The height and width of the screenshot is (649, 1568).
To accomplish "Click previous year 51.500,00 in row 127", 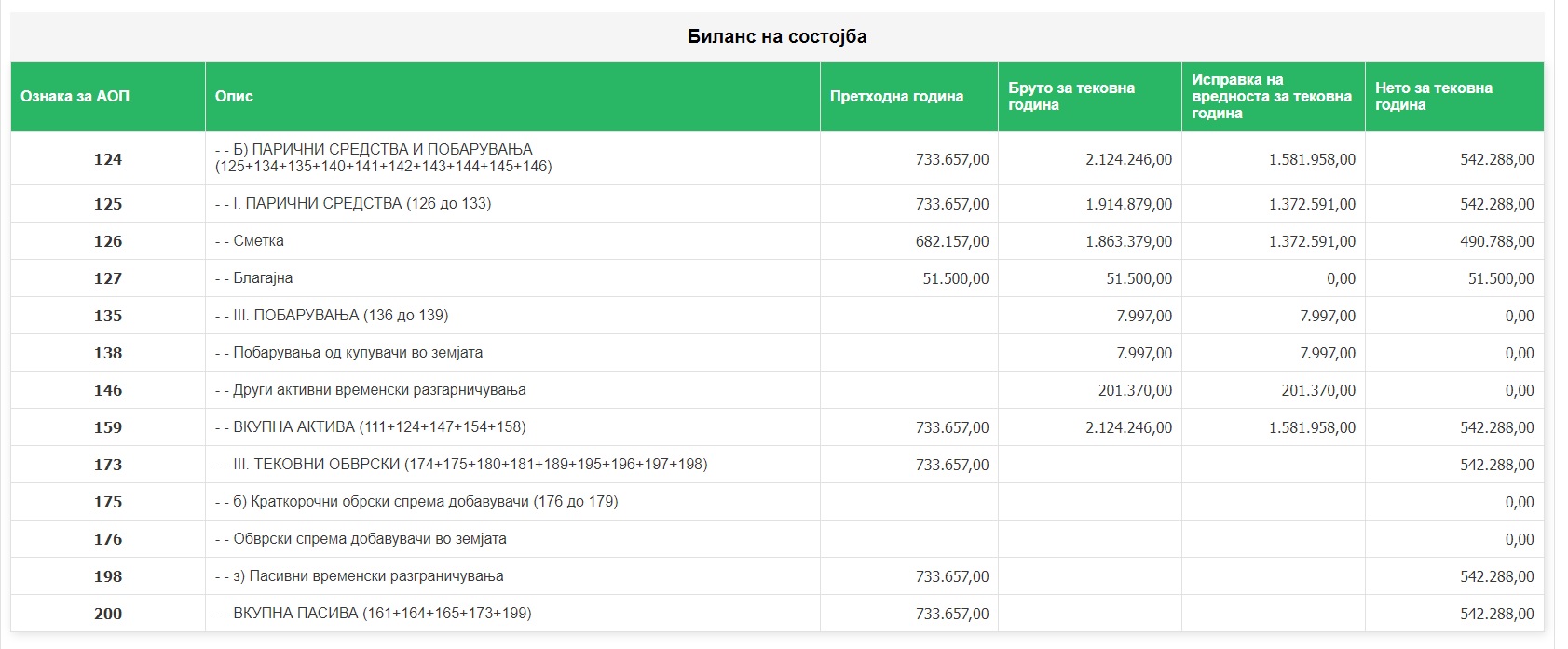I will click(x=956, y=278).
